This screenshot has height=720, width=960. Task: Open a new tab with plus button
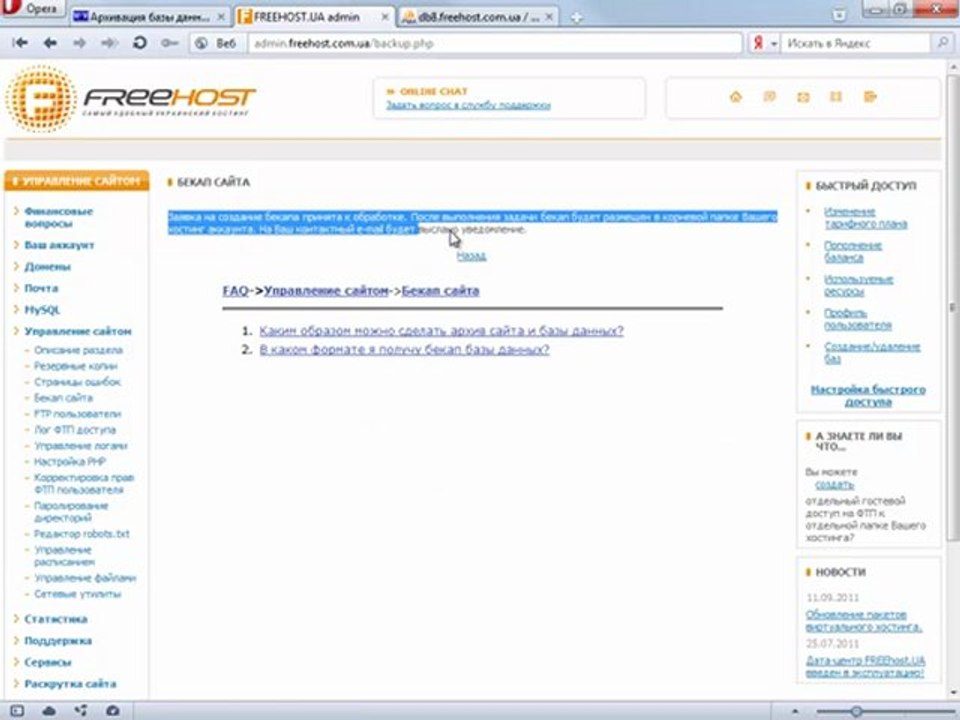(576, 18)
